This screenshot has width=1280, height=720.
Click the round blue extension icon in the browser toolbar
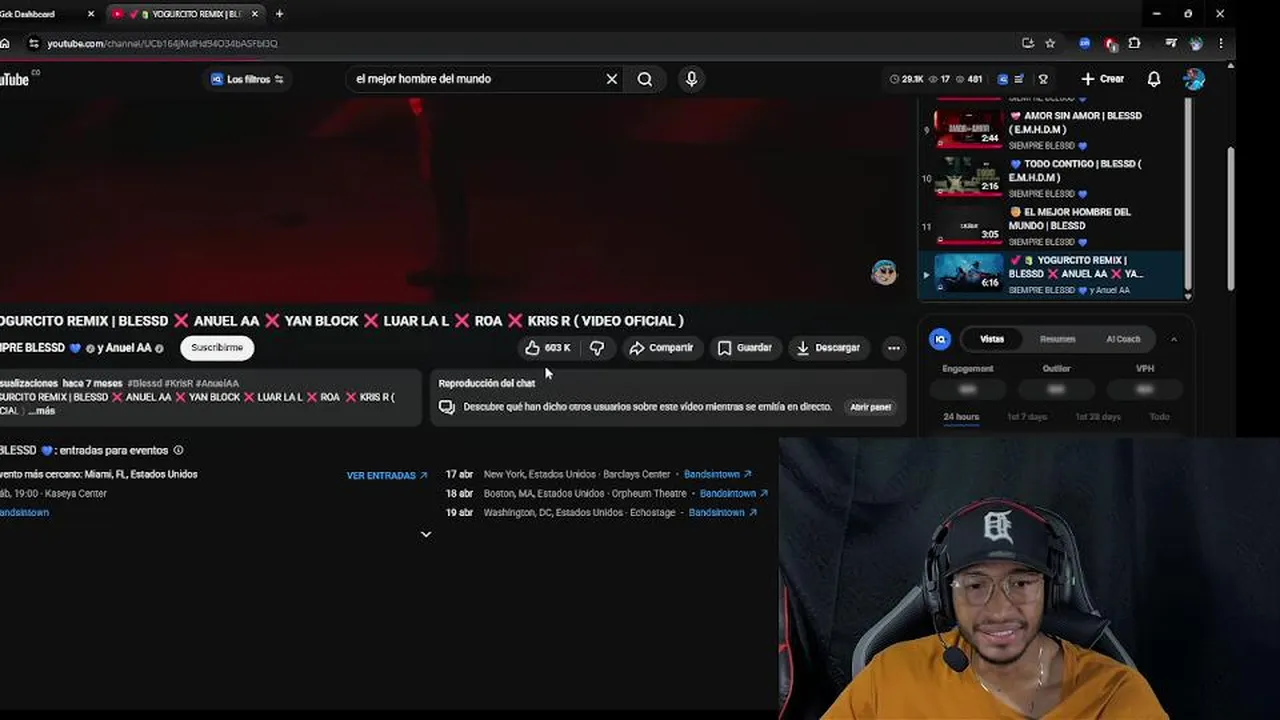pyautogui.click(x=1085, y=43)
